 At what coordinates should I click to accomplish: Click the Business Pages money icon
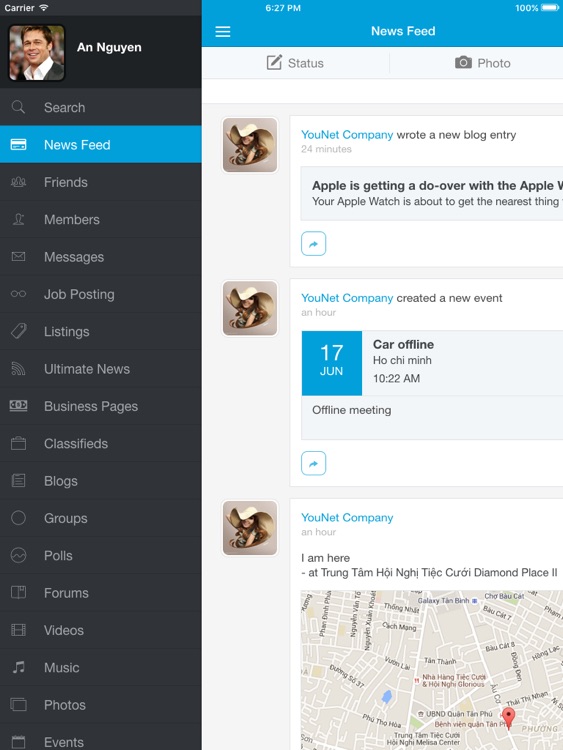pos(18,406)
